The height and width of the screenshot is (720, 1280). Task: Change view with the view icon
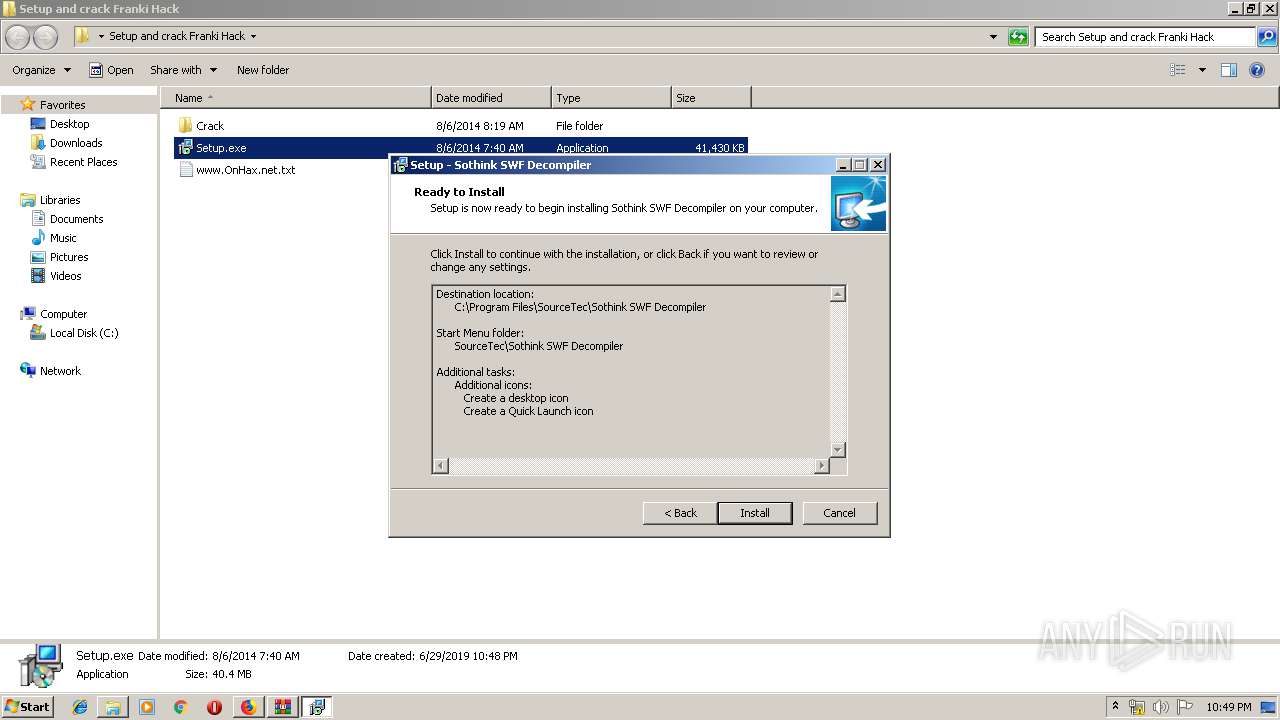point(1178,70)
